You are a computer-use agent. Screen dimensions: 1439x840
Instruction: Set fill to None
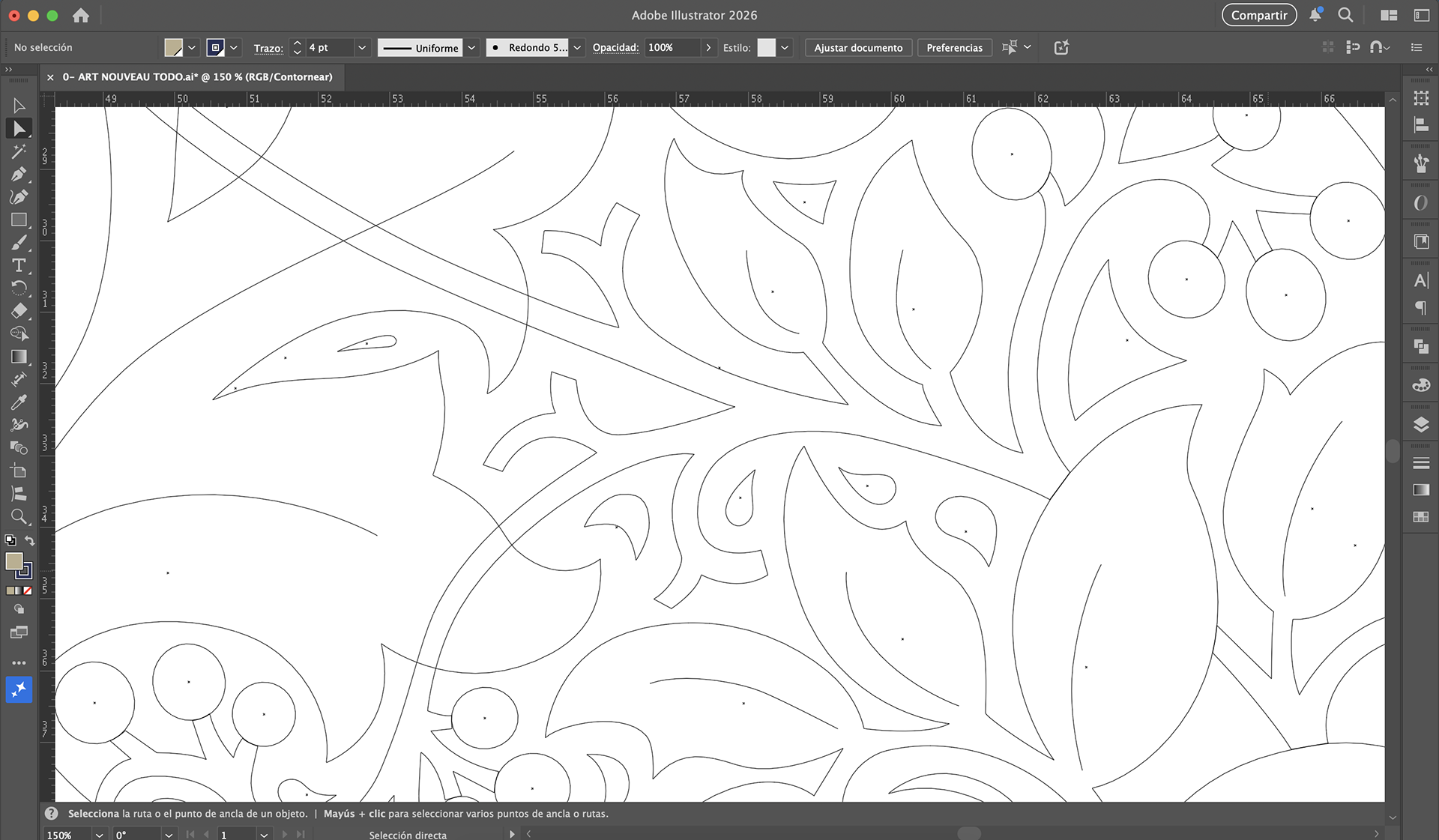click(x=28, y=590)
